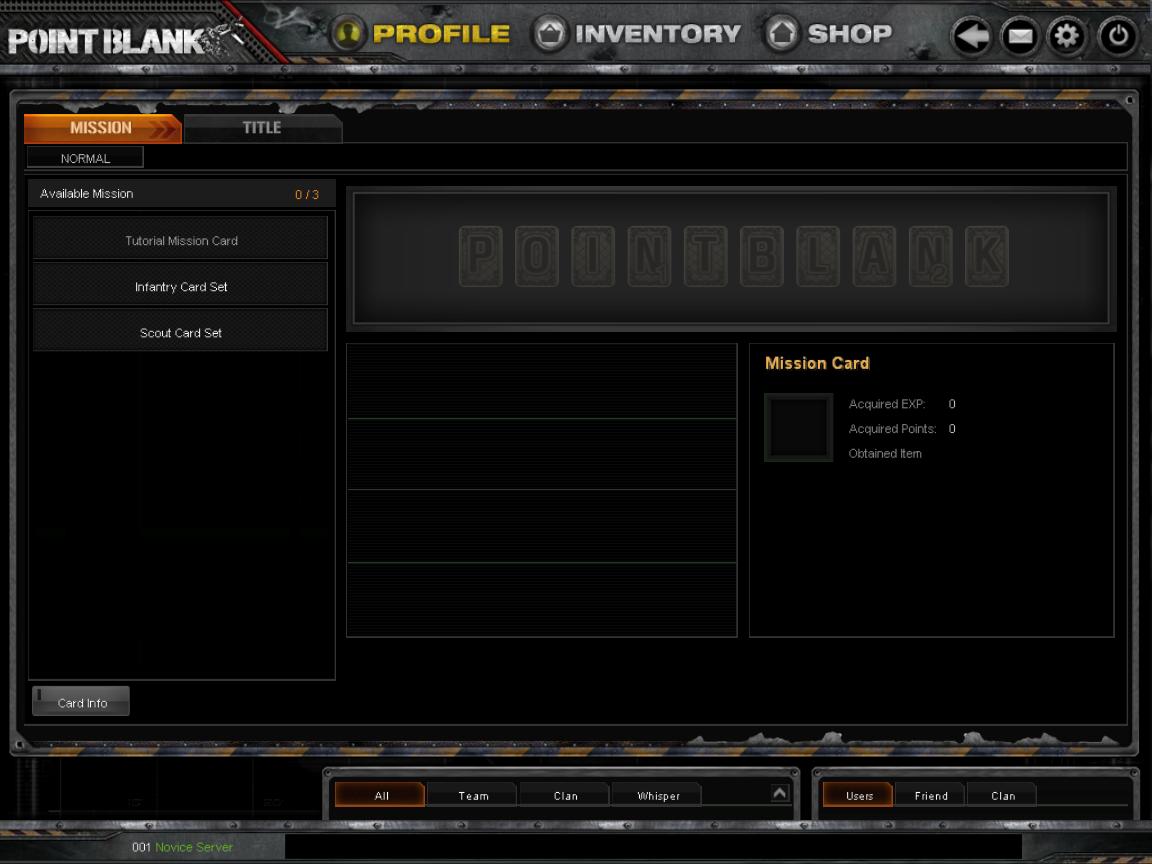The height and width of the screenshot is (864, 1152).
Task: Click the K card slot in banner
Action: pos(987,256)
